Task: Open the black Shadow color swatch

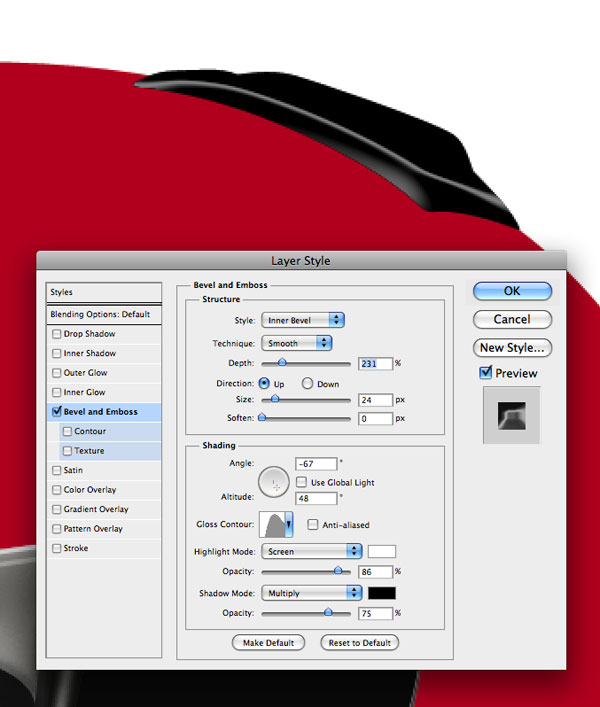Action: tap(382, 593)
